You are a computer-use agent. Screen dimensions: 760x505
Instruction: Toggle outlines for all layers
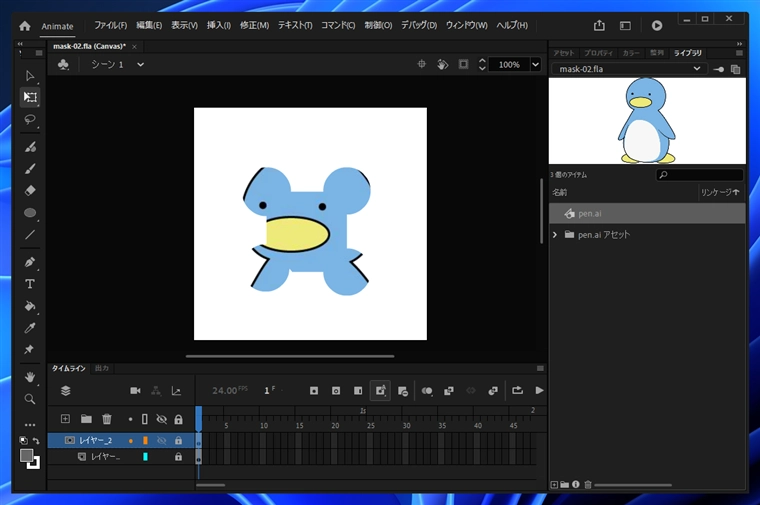coord(144,419)
